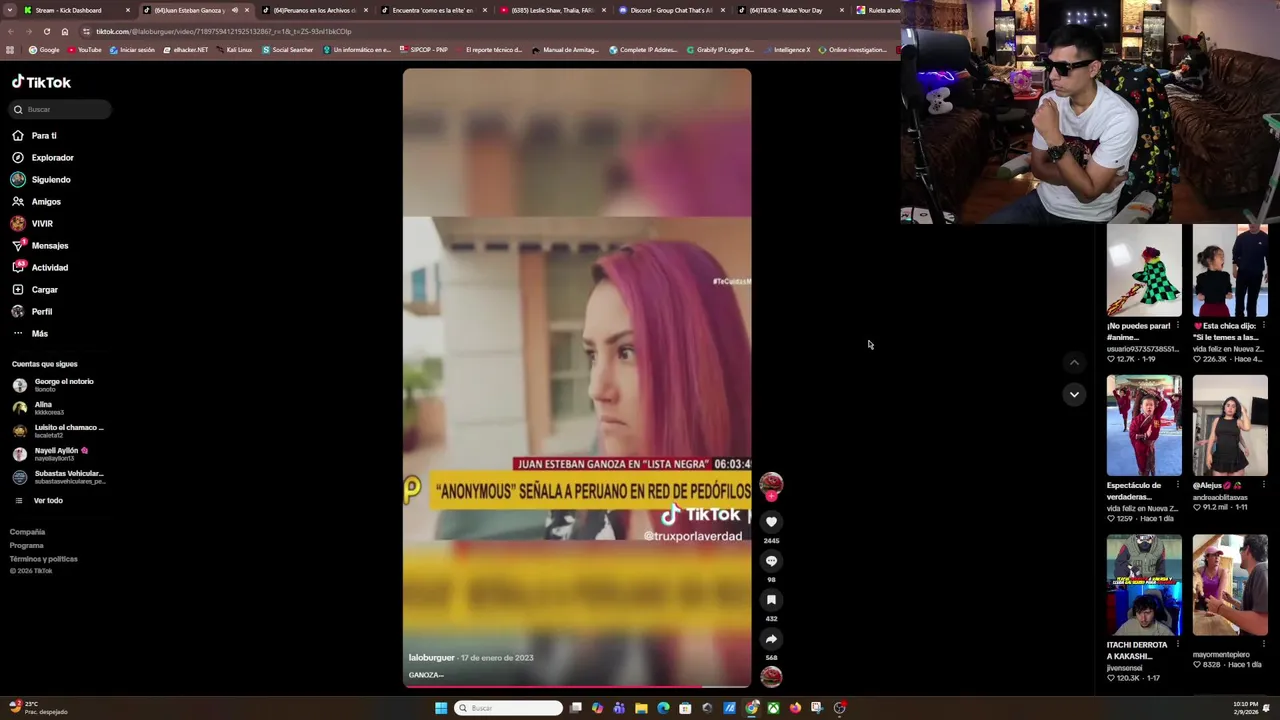The height and width of the screenshot is (720, 1280).
Task: Like the video with heart icon
Action: [x=771, y=521]
